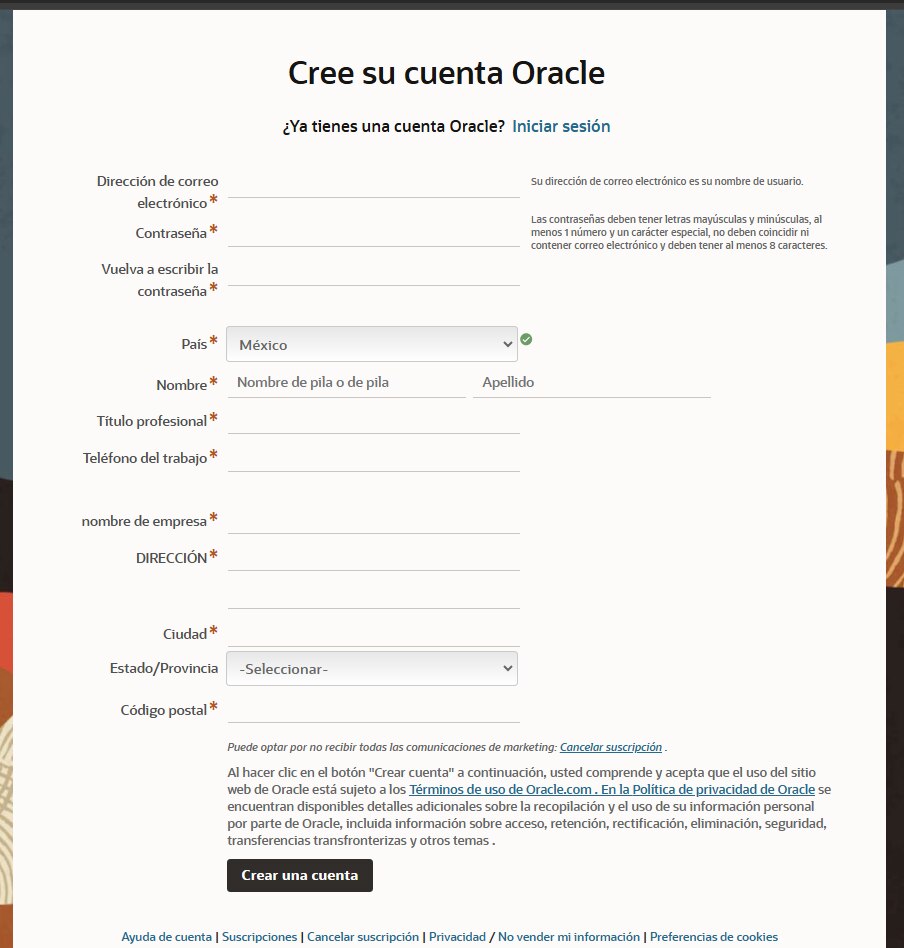Click the Teléfono del trabajo field
This screenshot has height=948, width=904.
[x=373, y=458]
